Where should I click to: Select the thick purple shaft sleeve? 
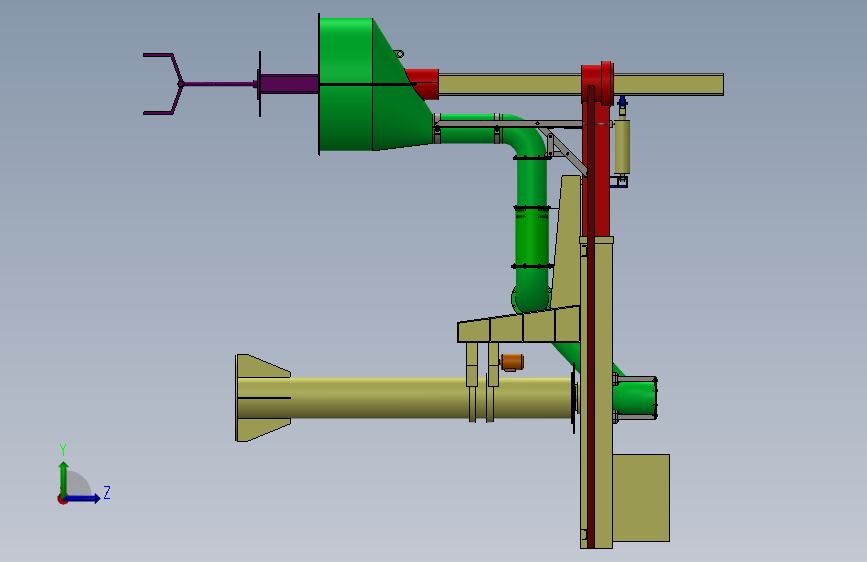point(289,84)
